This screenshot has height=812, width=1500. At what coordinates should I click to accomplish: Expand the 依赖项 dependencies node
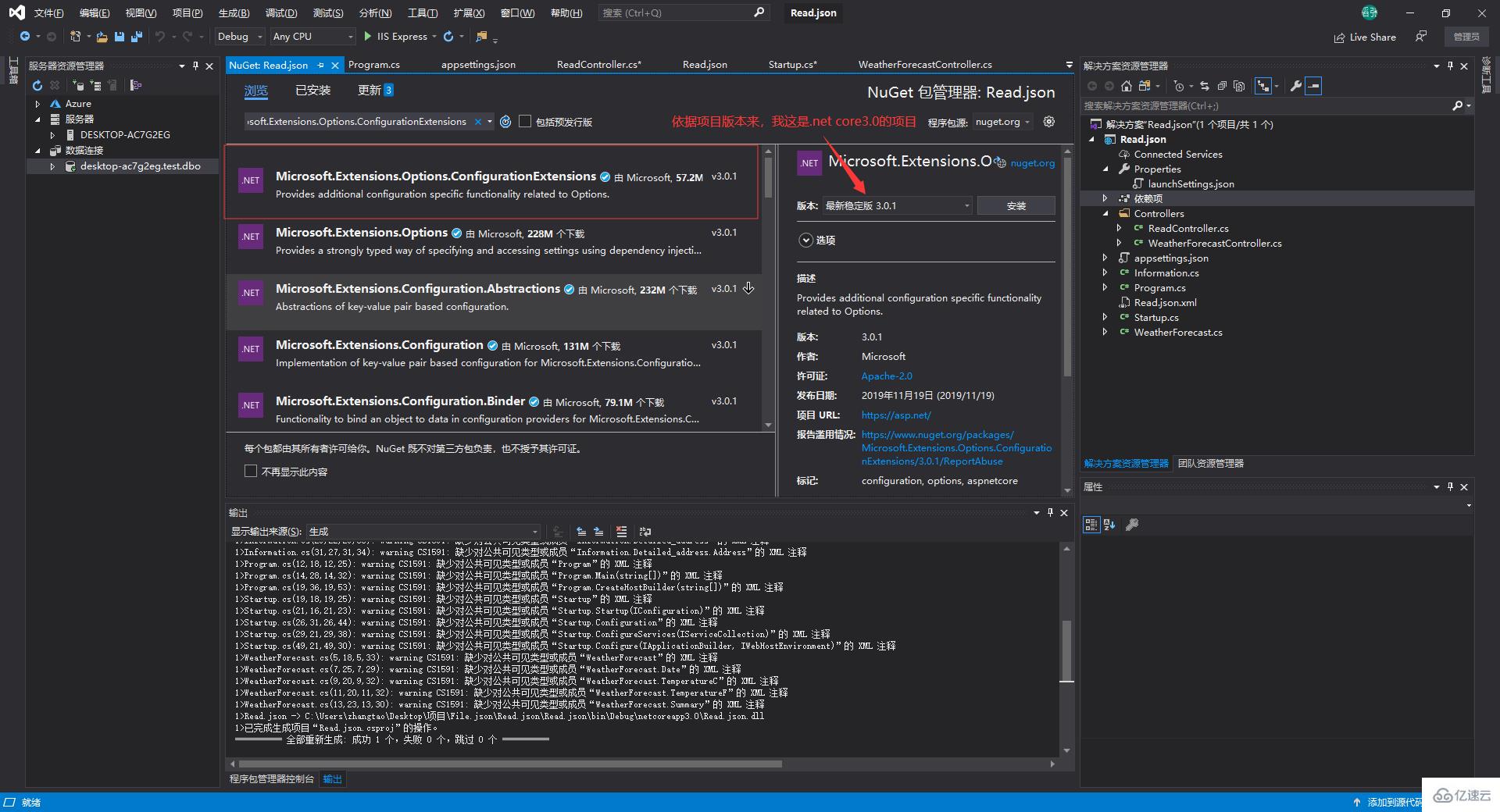tap(1105, 199)
